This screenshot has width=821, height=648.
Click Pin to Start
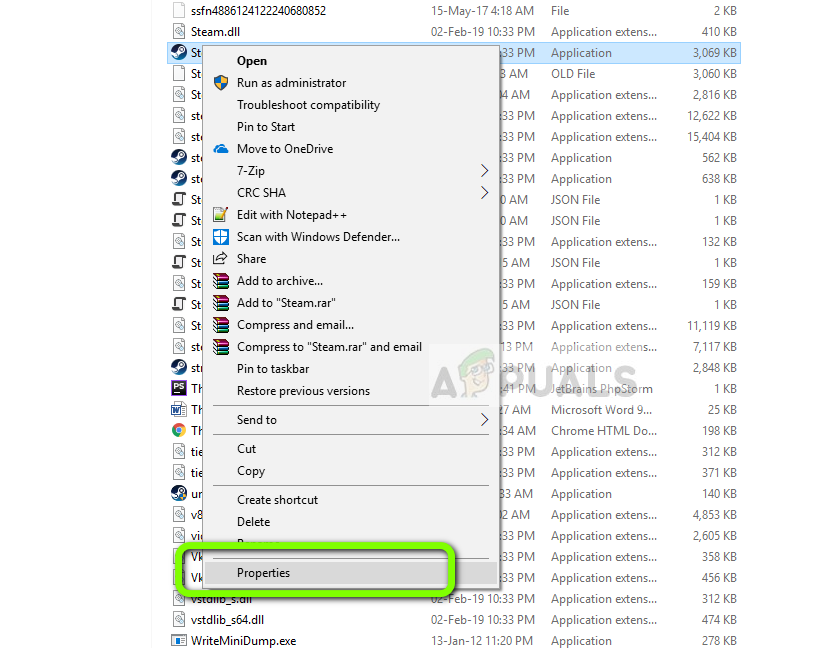265,127
